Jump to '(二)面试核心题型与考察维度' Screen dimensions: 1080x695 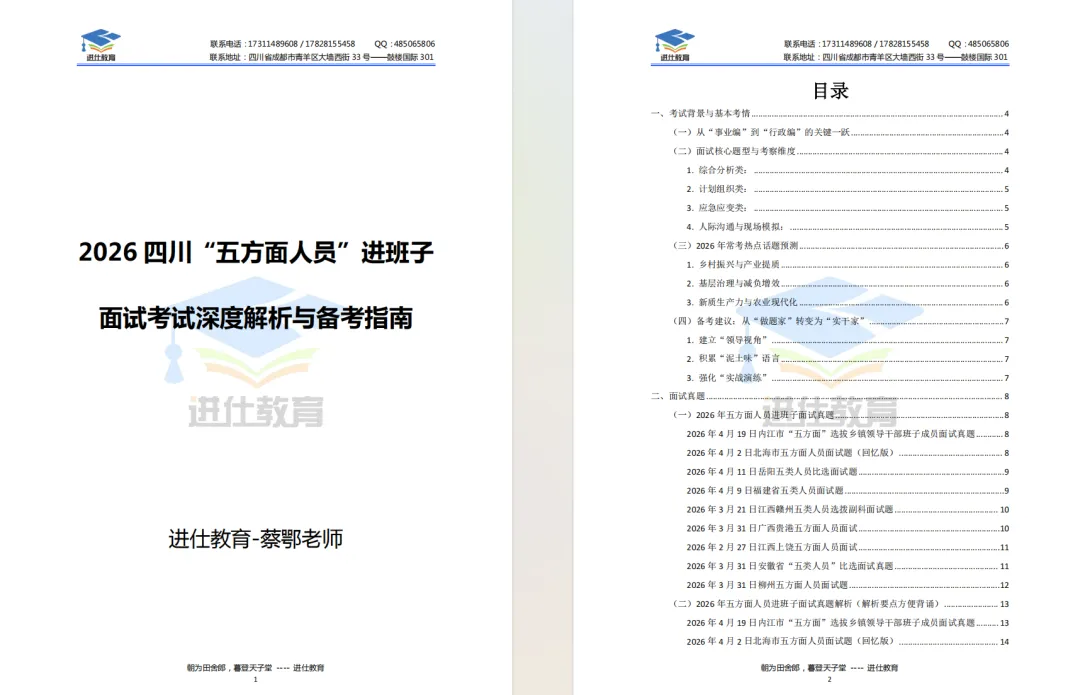840,151
